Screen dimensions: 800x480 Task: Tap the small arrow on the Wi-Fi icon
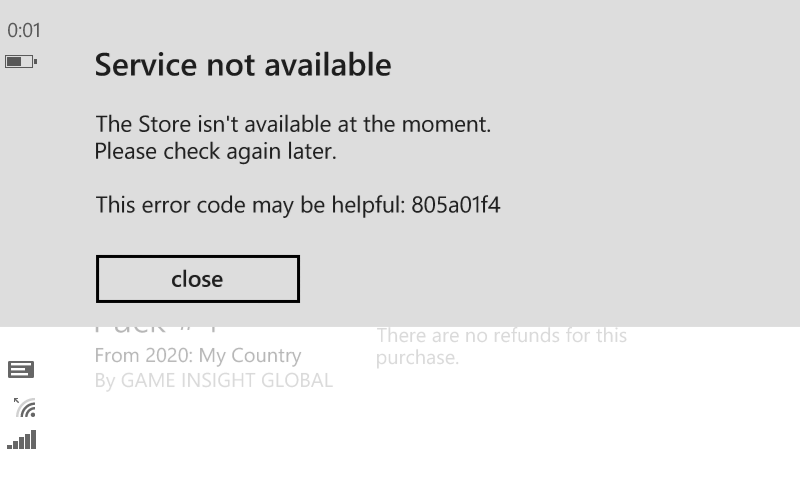(x=16, y=400)
